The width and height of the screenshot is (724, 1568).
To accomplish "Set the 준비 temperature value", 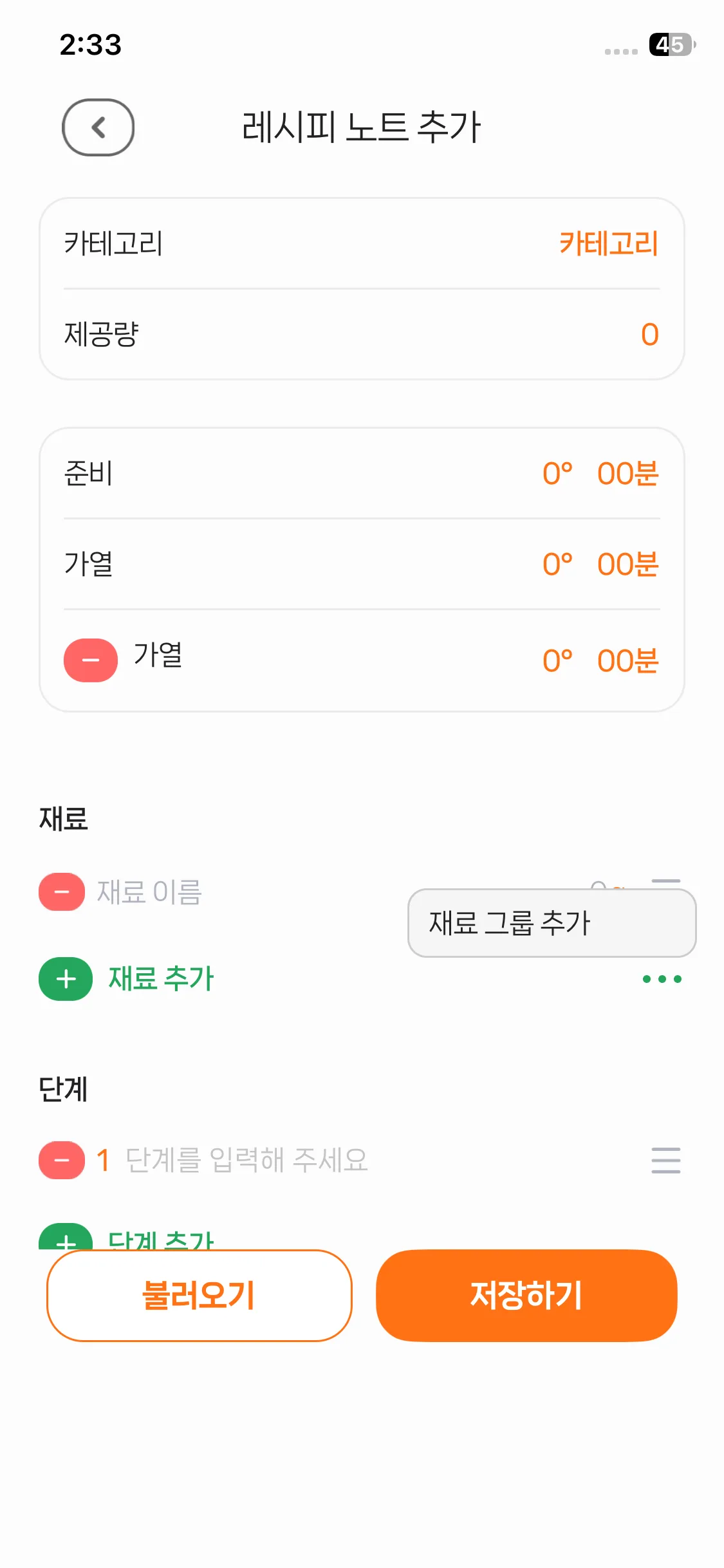I will click(x=557, y=474).
